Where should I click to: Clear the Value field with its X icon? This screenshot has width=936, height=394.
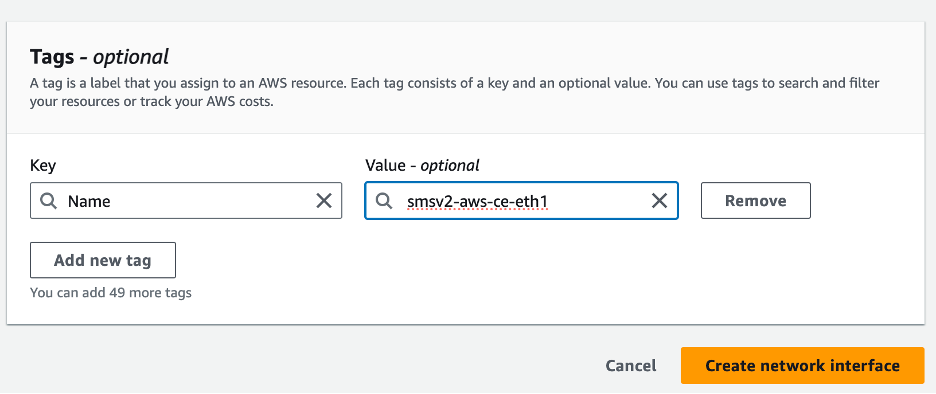point(659,201)
